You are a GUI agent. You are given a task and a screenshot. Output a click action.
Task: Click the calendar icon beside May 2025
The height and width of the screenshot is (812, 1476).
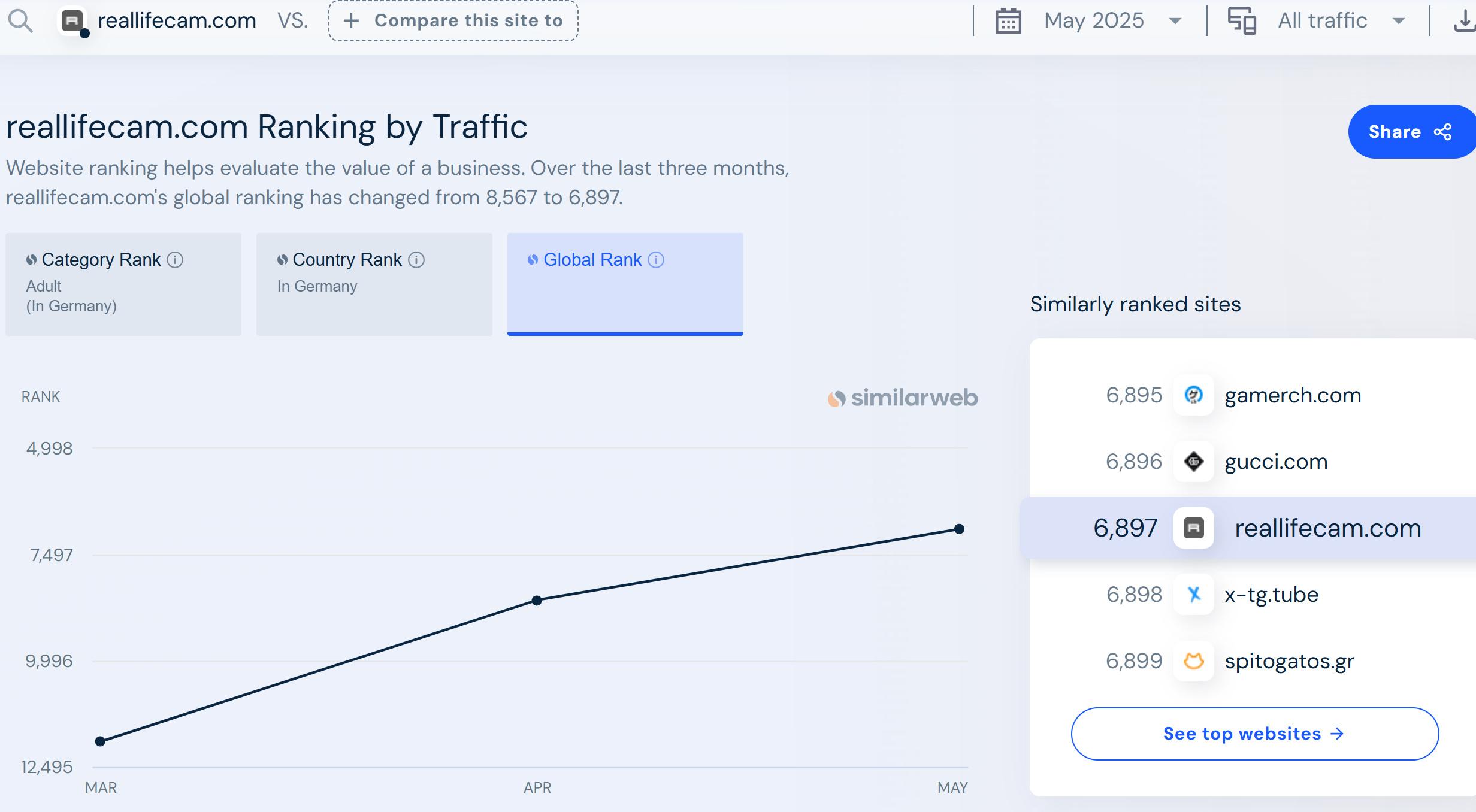coord(1008,22)
